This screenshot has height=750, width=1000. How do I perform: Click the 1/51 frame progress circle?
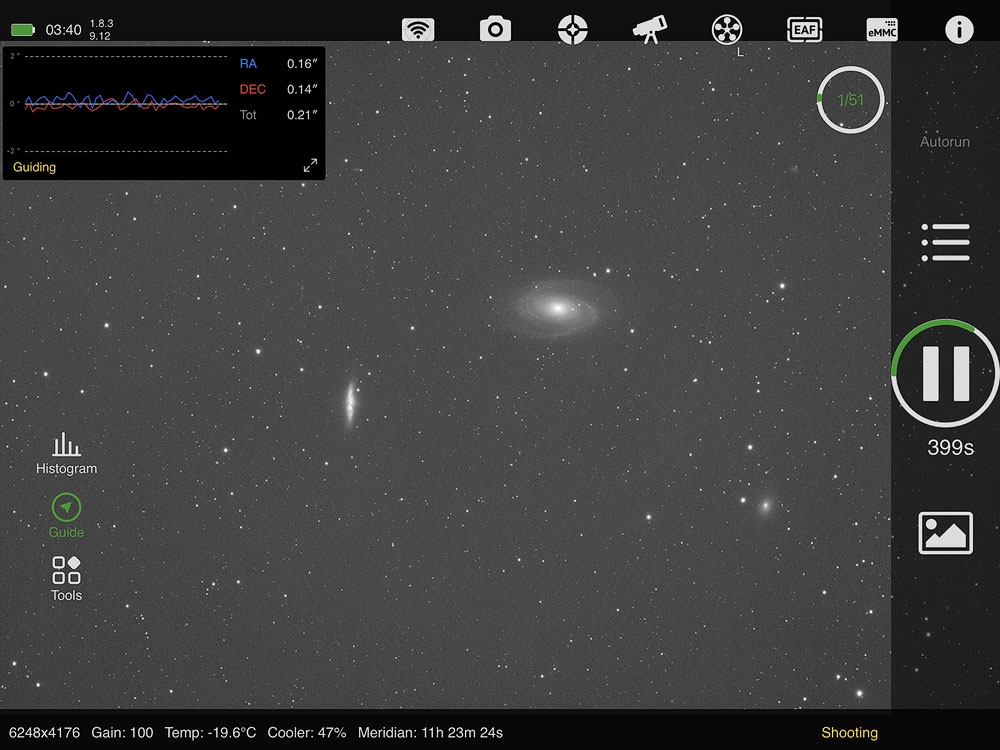coord(850,99)
